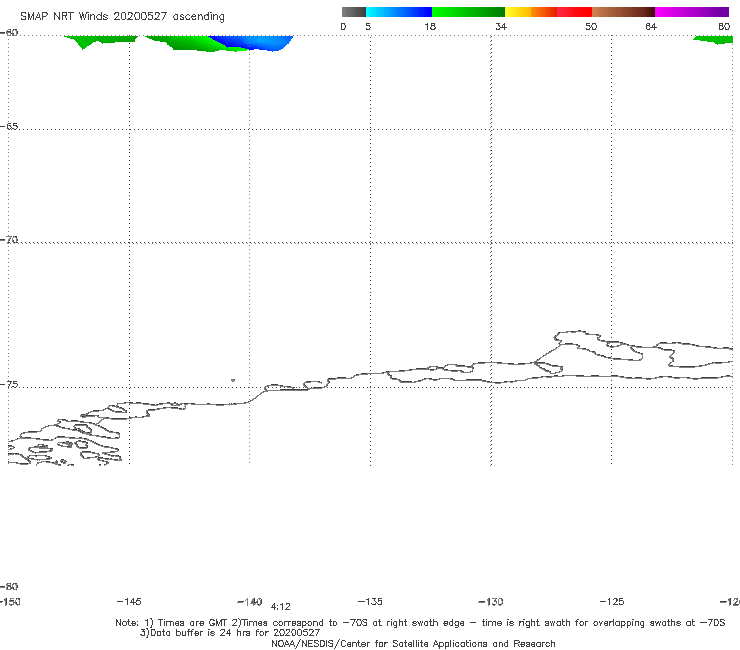Click the color bar label 5
The height and width of the screenshot is (650, 740).
[368, 26]
